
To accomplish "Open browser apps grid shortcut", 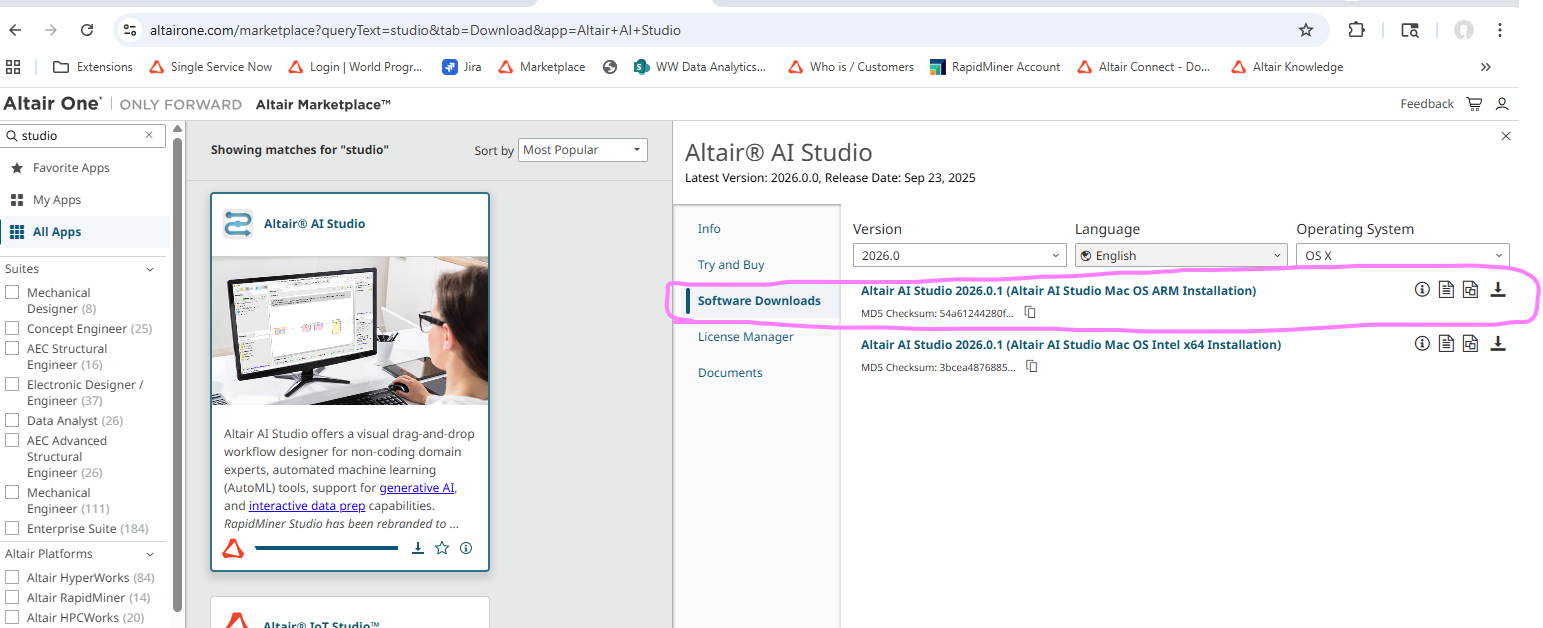I will click(x=13, y=67).
